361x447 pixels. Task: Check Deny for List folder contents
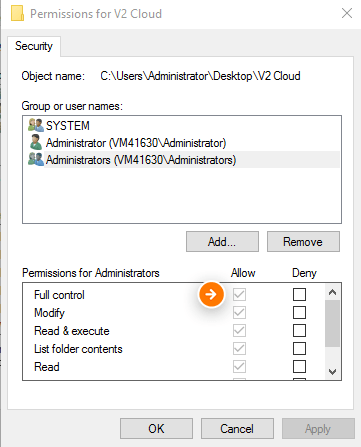coord(299,348)
